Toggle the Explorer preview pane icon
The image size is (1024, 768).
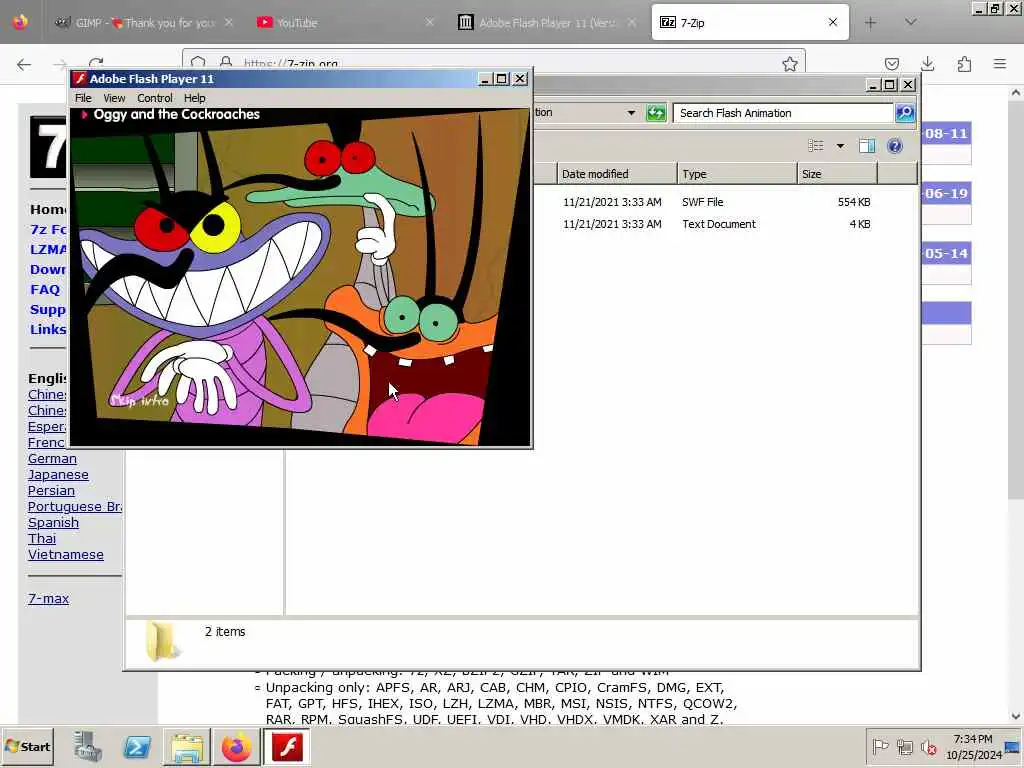(x=867, y=146)
